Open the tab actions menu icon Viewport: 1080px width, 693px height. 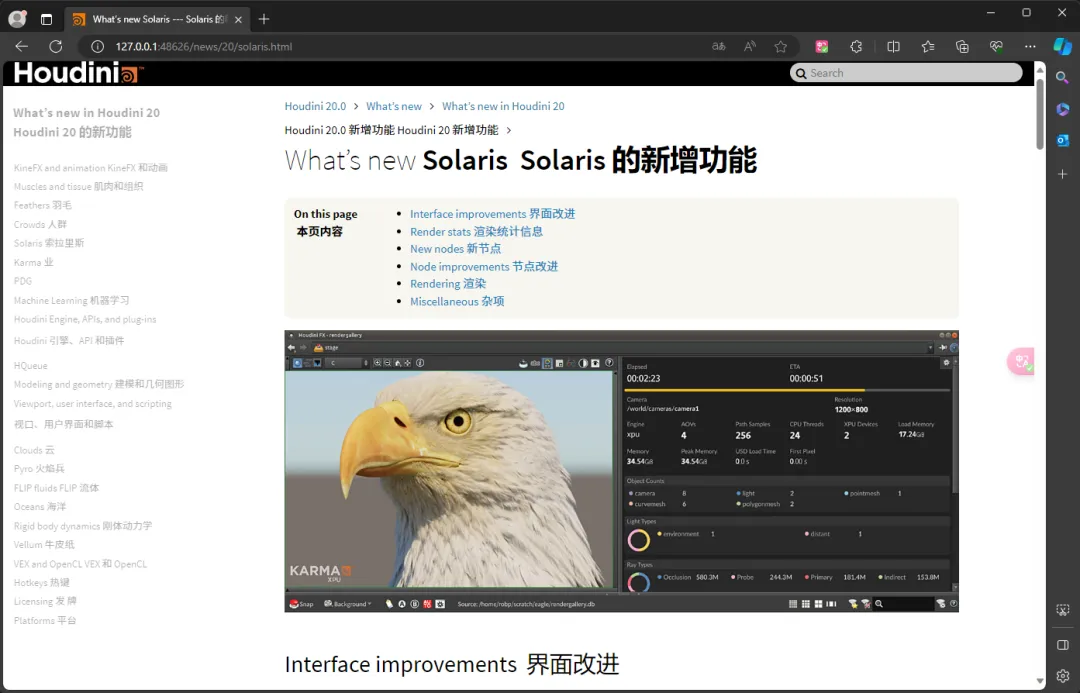click(x=46, y=19)
